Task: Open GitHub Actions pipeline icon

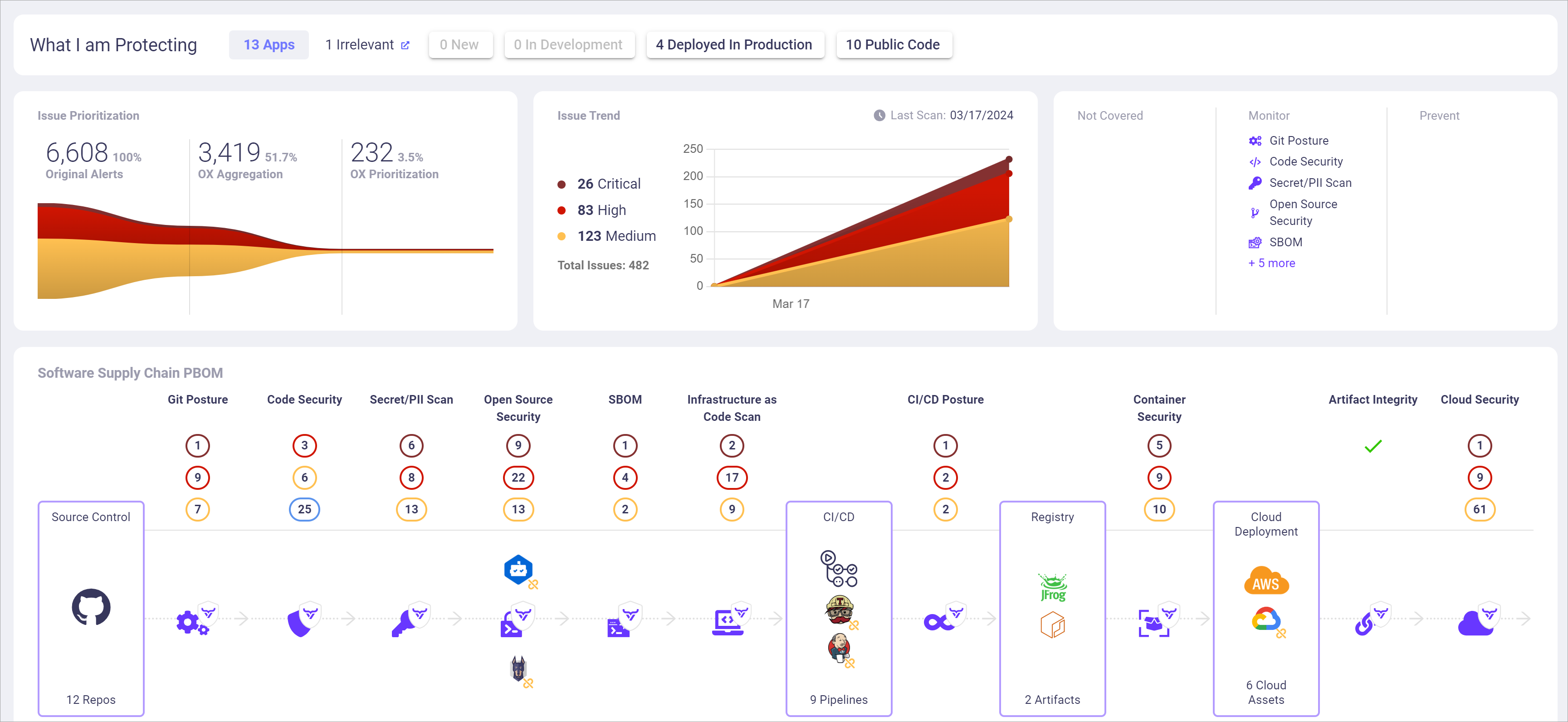Action: (x=838, y=569)
